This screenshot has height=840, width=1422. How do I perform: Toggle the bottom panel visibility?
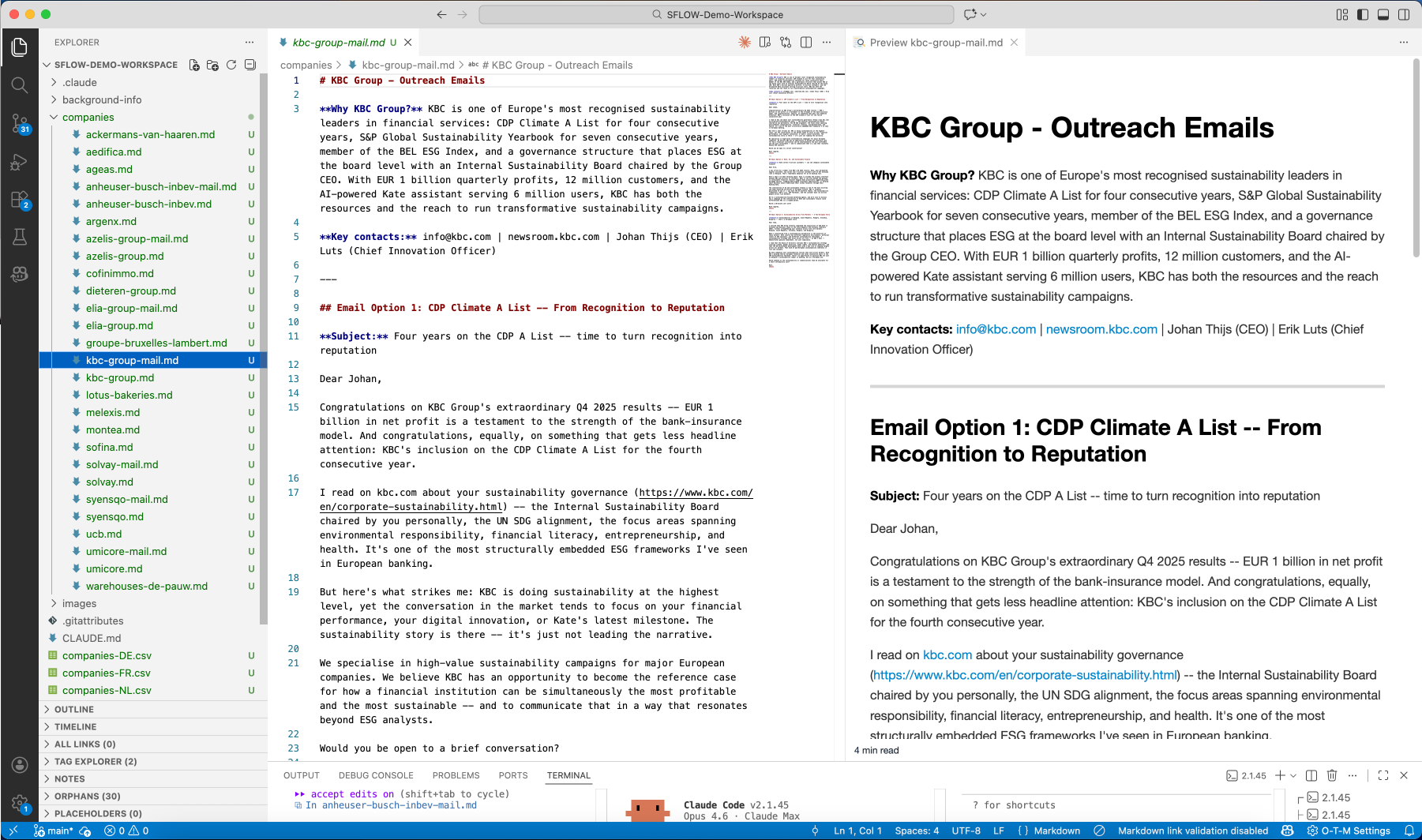1382,14
